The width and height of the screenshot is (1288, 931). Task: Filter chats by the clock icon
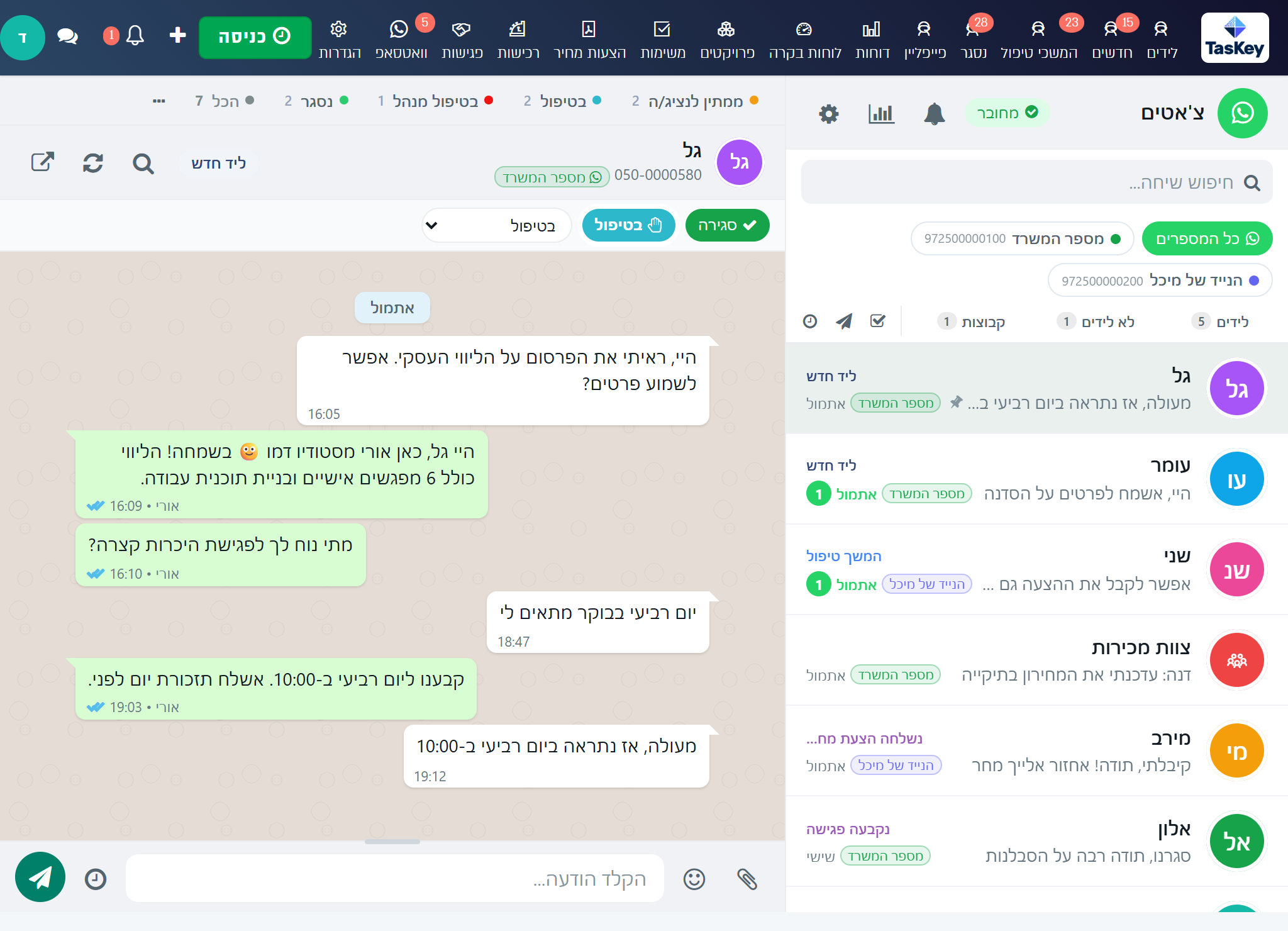[810, 321]
